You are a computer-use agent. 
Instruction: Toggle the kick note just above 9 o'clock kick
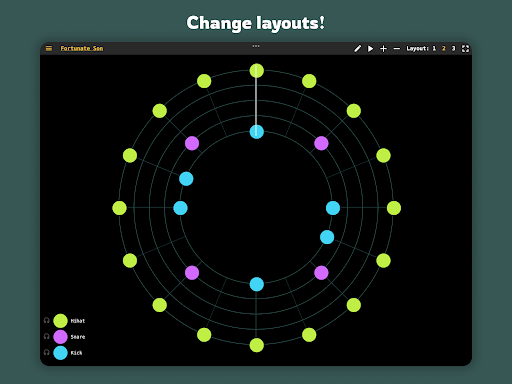186,179
